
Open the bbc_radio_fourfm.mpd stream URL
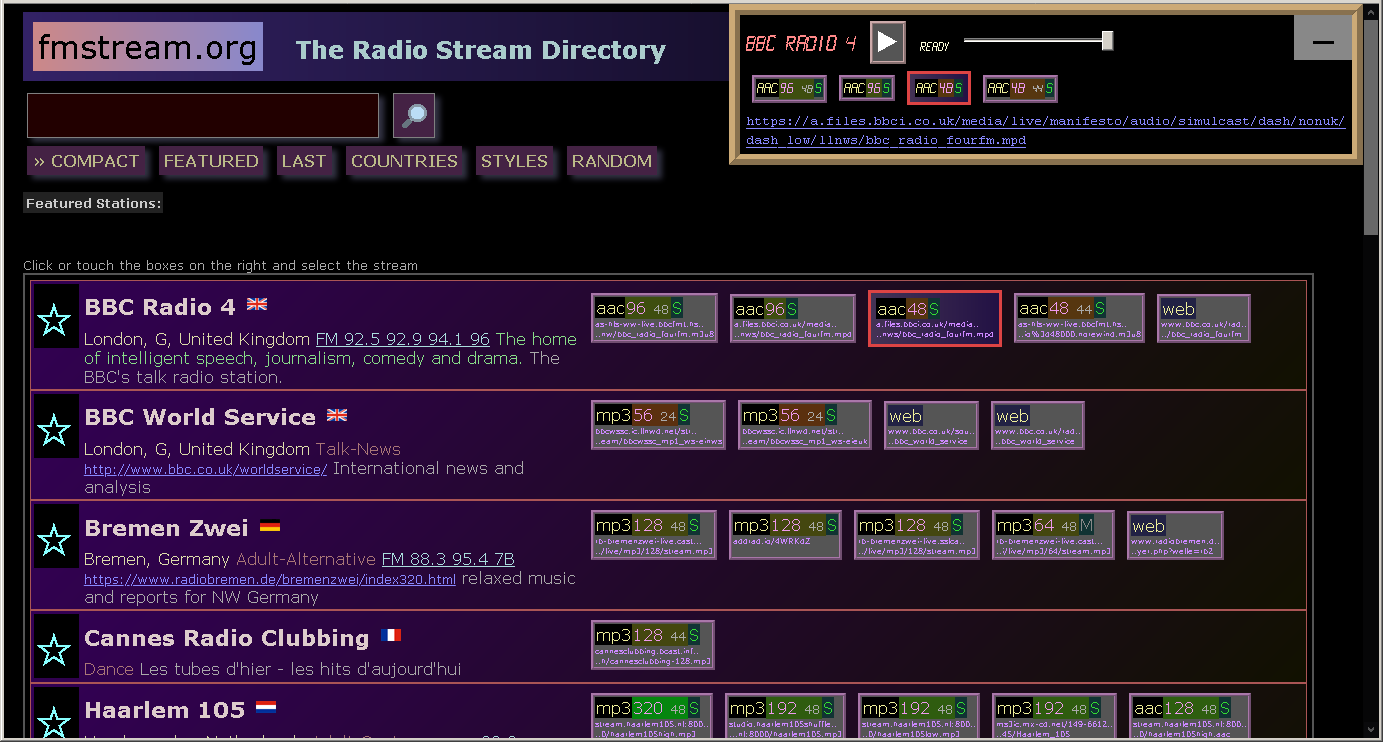coord(1046,131)
